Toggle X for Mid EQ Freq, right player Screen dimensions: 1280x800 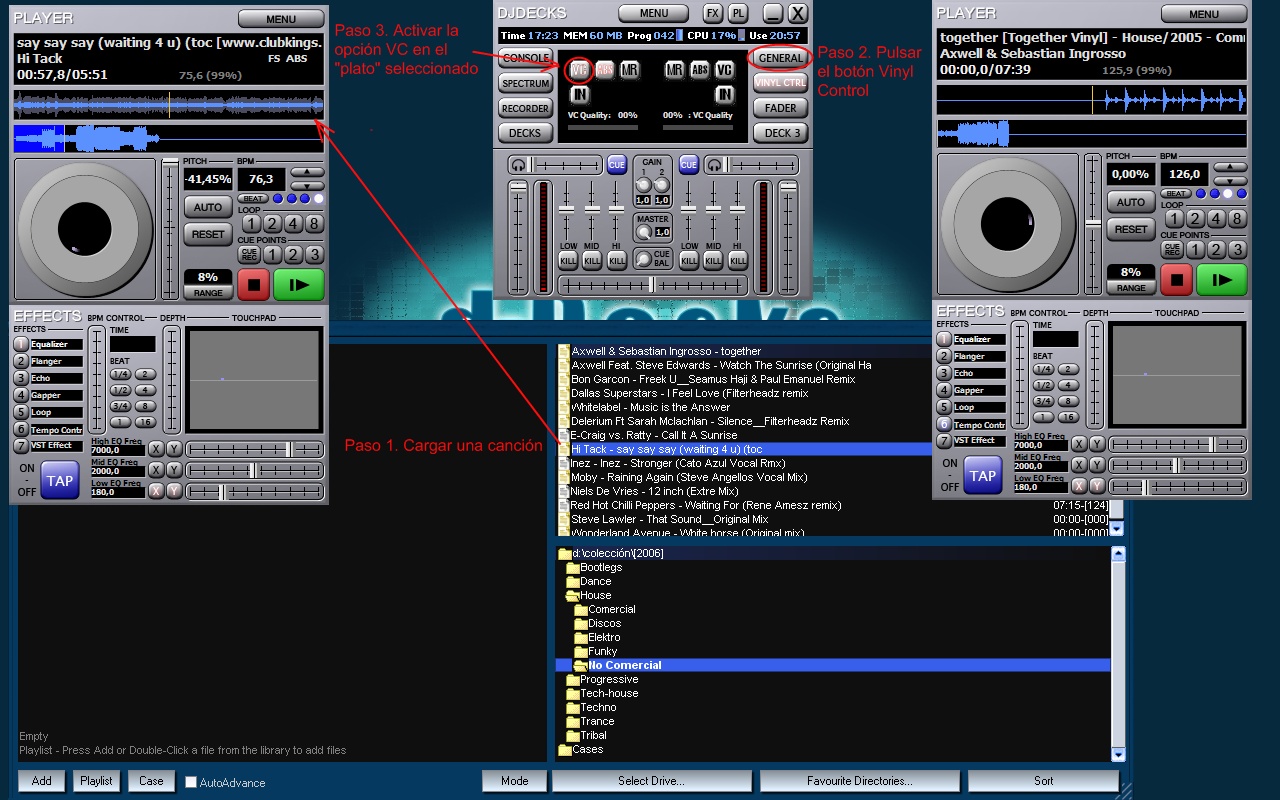point(1079,465)
